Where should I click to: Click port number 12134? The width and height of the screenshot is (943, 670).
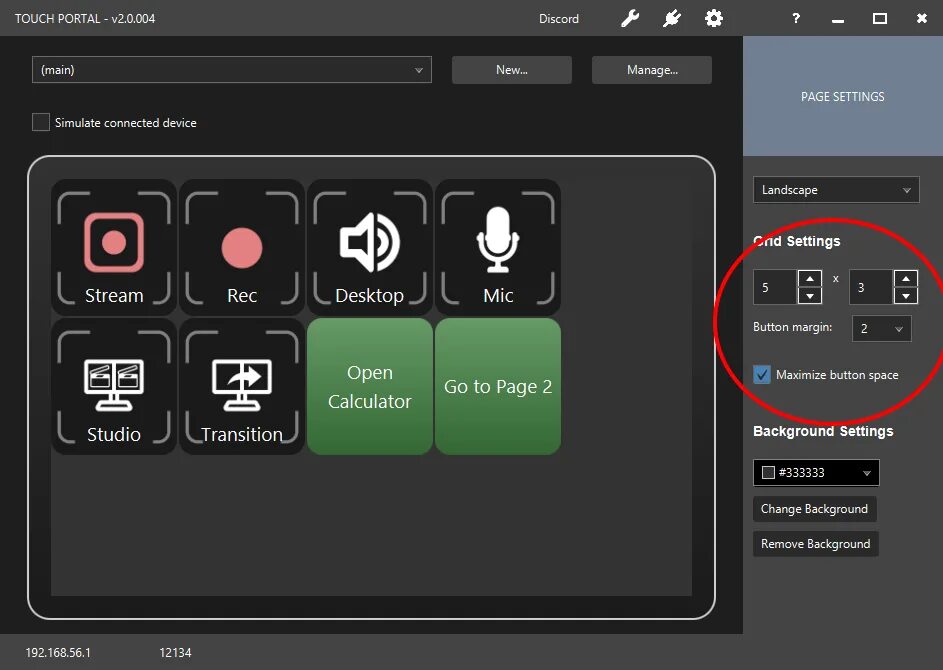click(175, 653)
